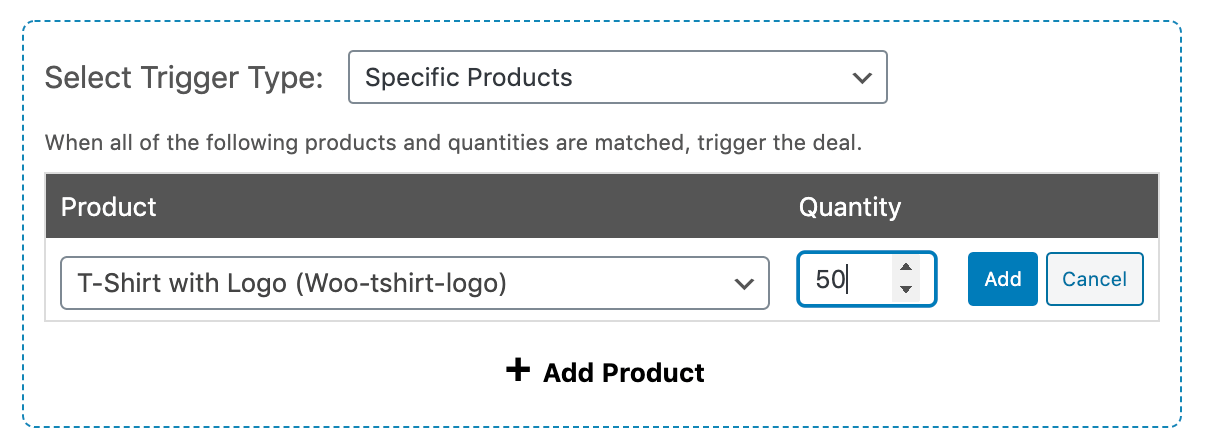Increase quantity with the up stepper arrow
This screenshot has width=1208, height=444.
coord(905,268)
